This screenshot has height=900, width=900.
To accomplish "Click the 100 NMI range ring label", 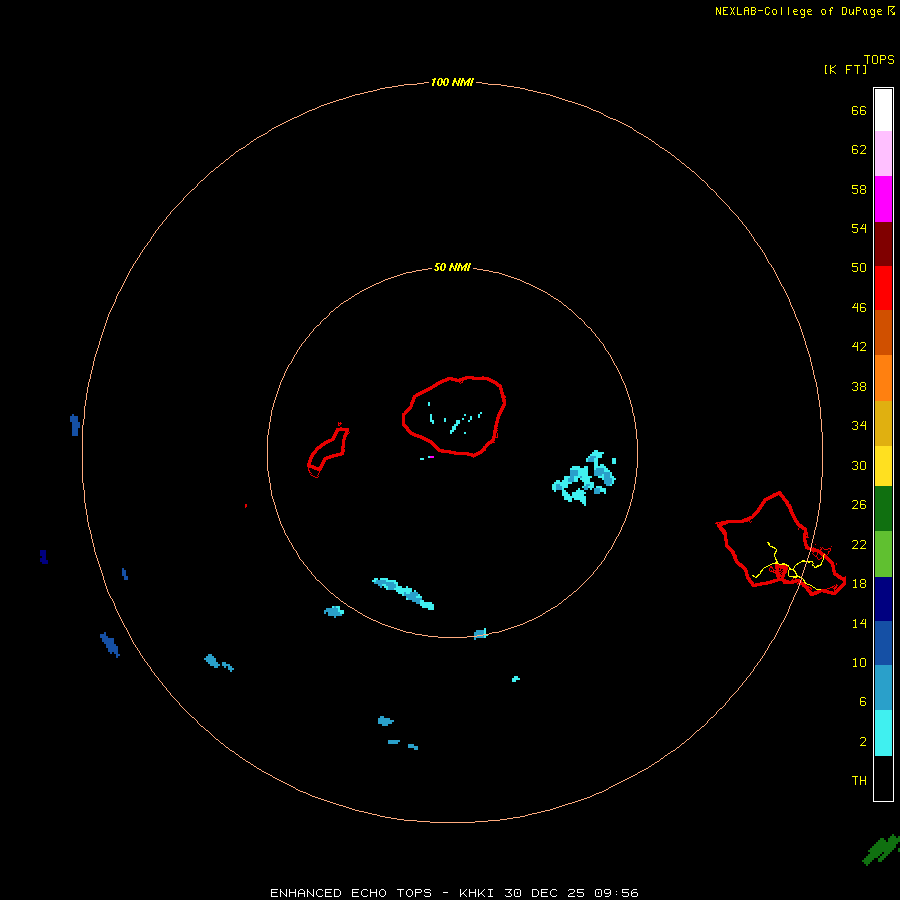I will (452, 83).
